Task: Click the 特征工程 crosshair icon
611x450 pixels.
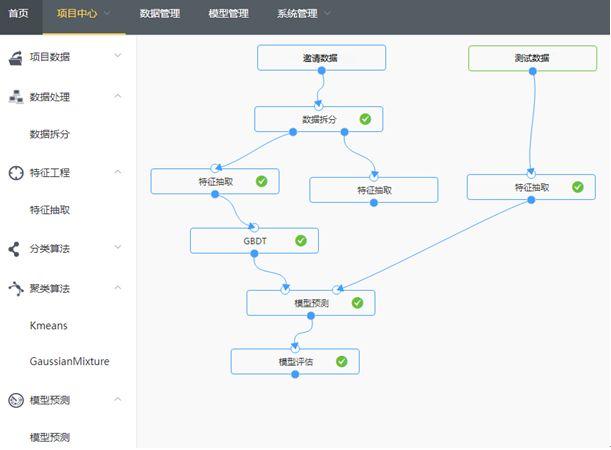Action: point(16,173)
